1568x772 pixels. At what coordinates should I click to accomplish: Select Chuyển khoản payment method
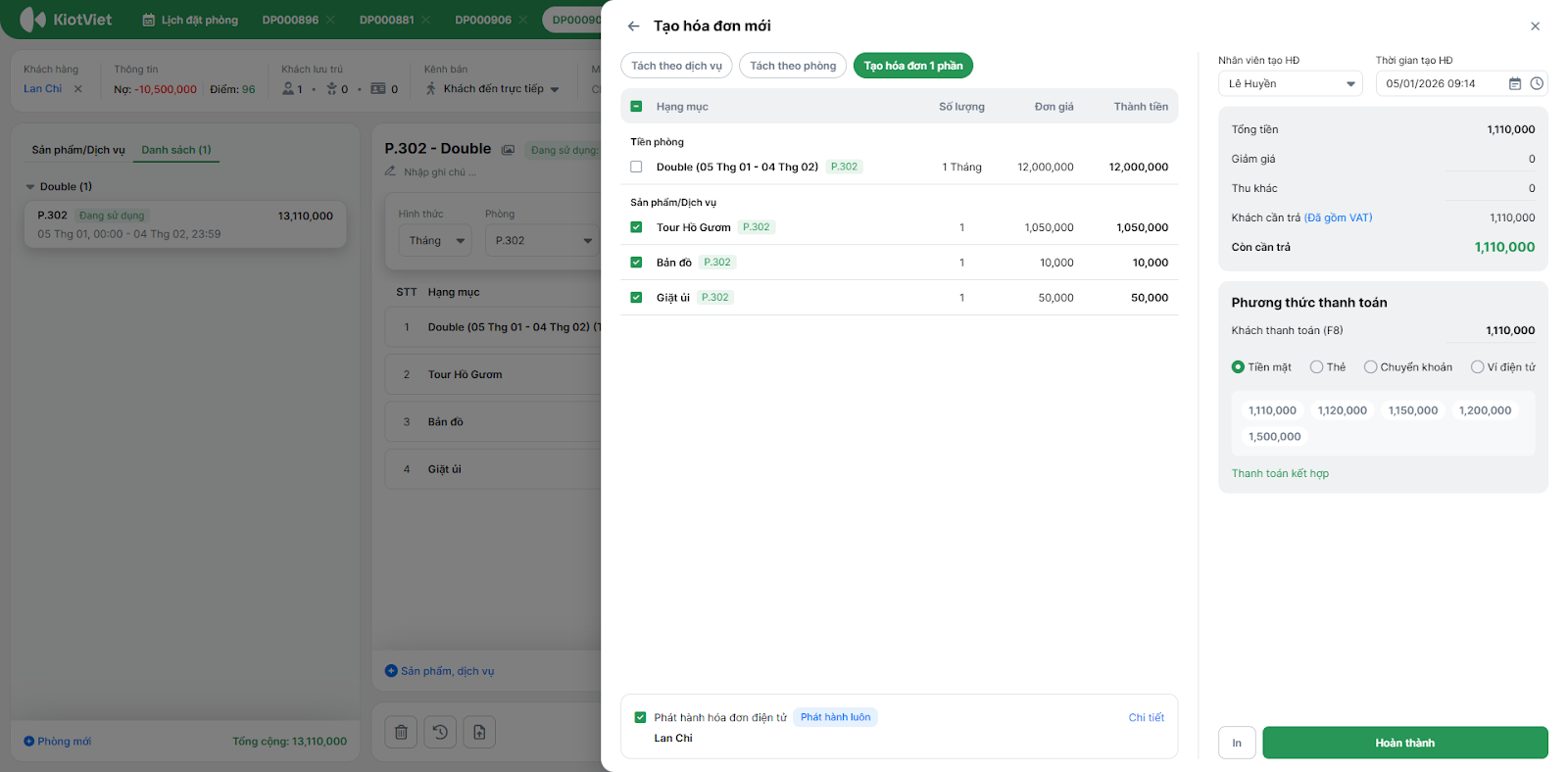coord(1370,367)
